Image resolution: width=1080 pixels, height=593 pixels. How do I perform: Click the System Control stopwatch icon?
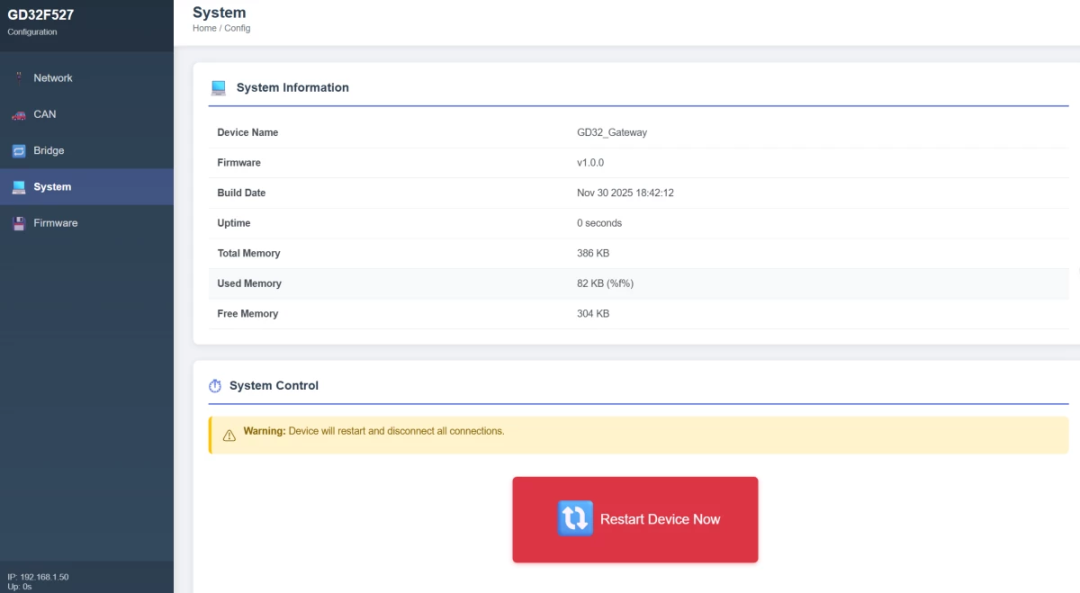coord(215,386)
